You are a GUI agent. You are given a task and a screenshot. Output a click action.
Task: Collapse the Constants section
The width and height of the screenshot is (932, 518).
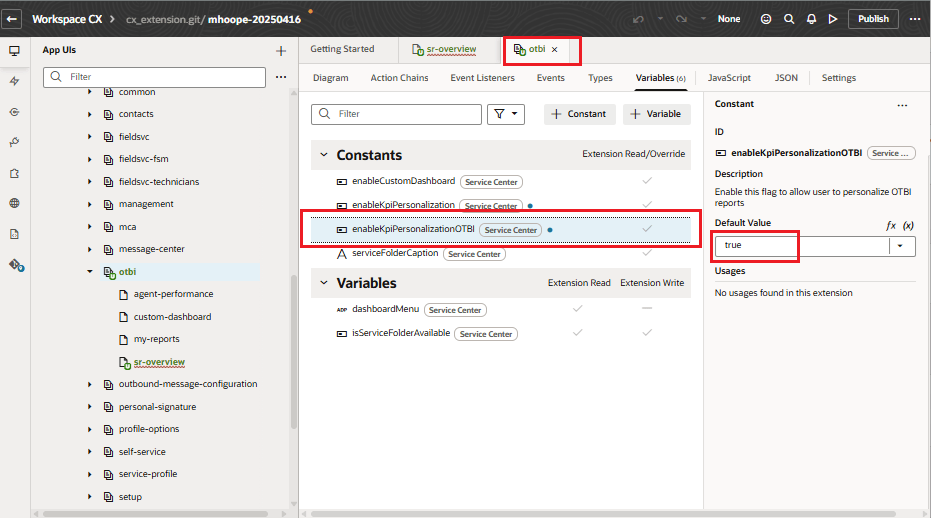click(x=323, y=155)
